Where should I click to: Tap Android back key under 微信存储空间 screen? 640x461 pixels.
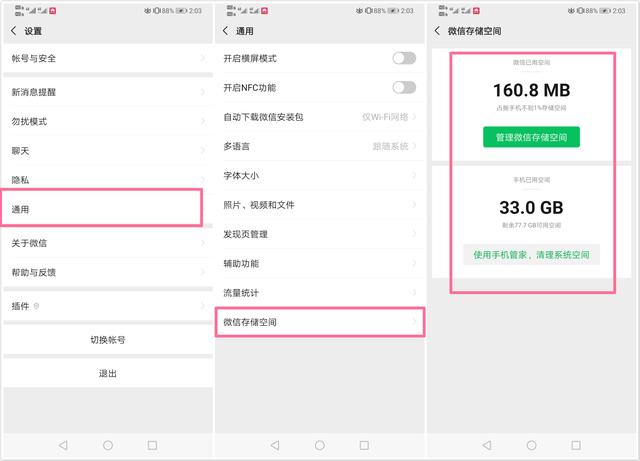487,445
